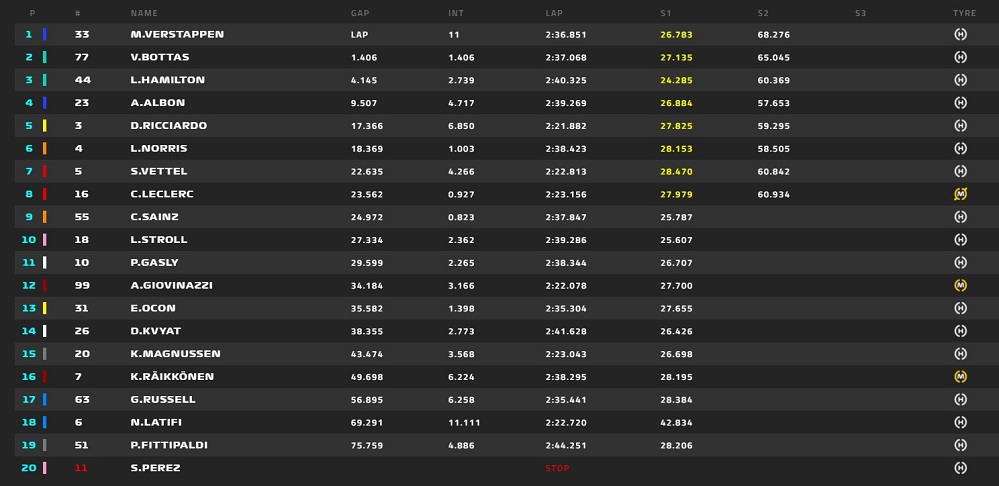Click Giovinazzi's yellow medium tyre icon

(961, 285)
